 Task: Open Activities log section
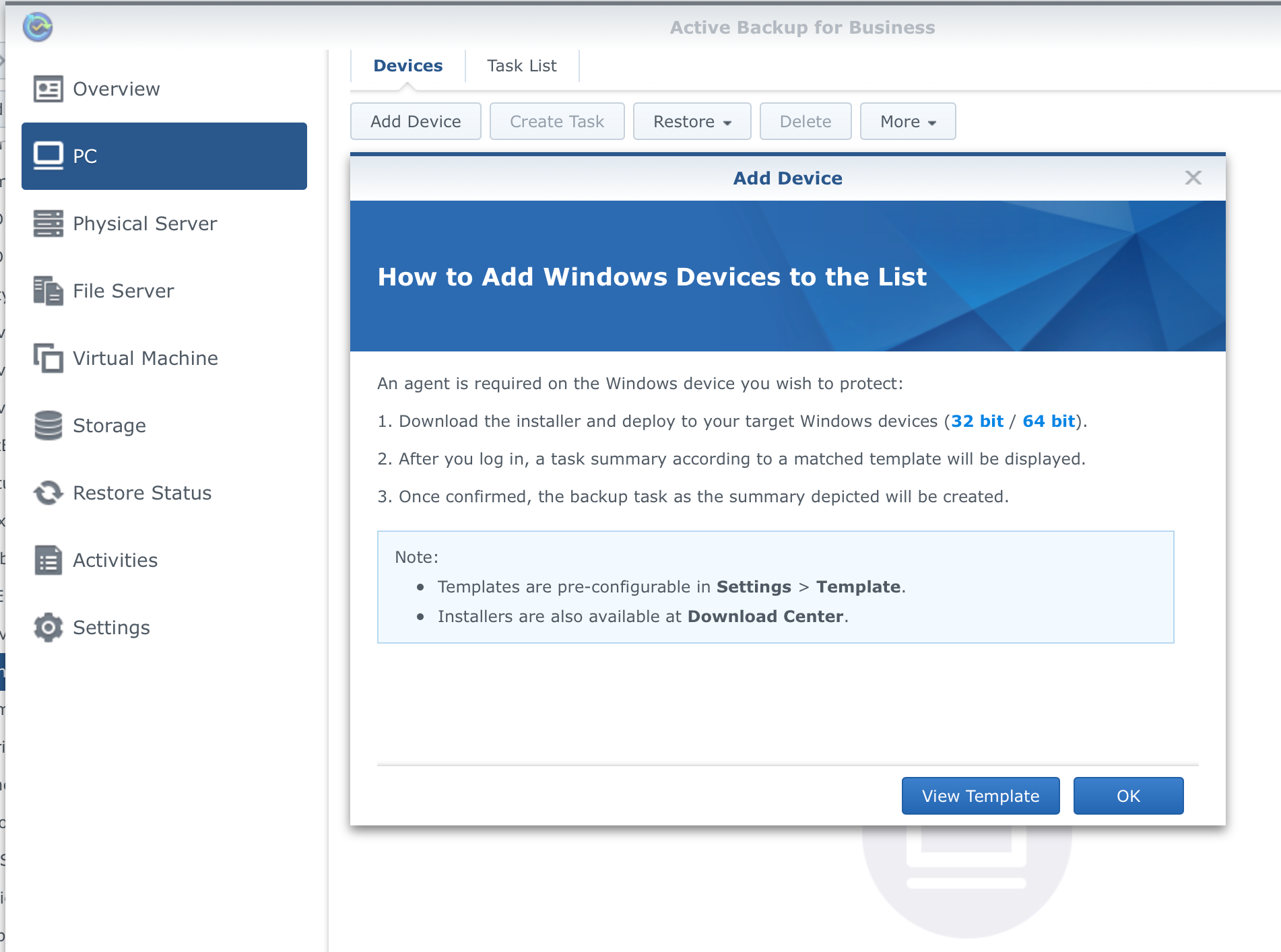click(164, 560)
